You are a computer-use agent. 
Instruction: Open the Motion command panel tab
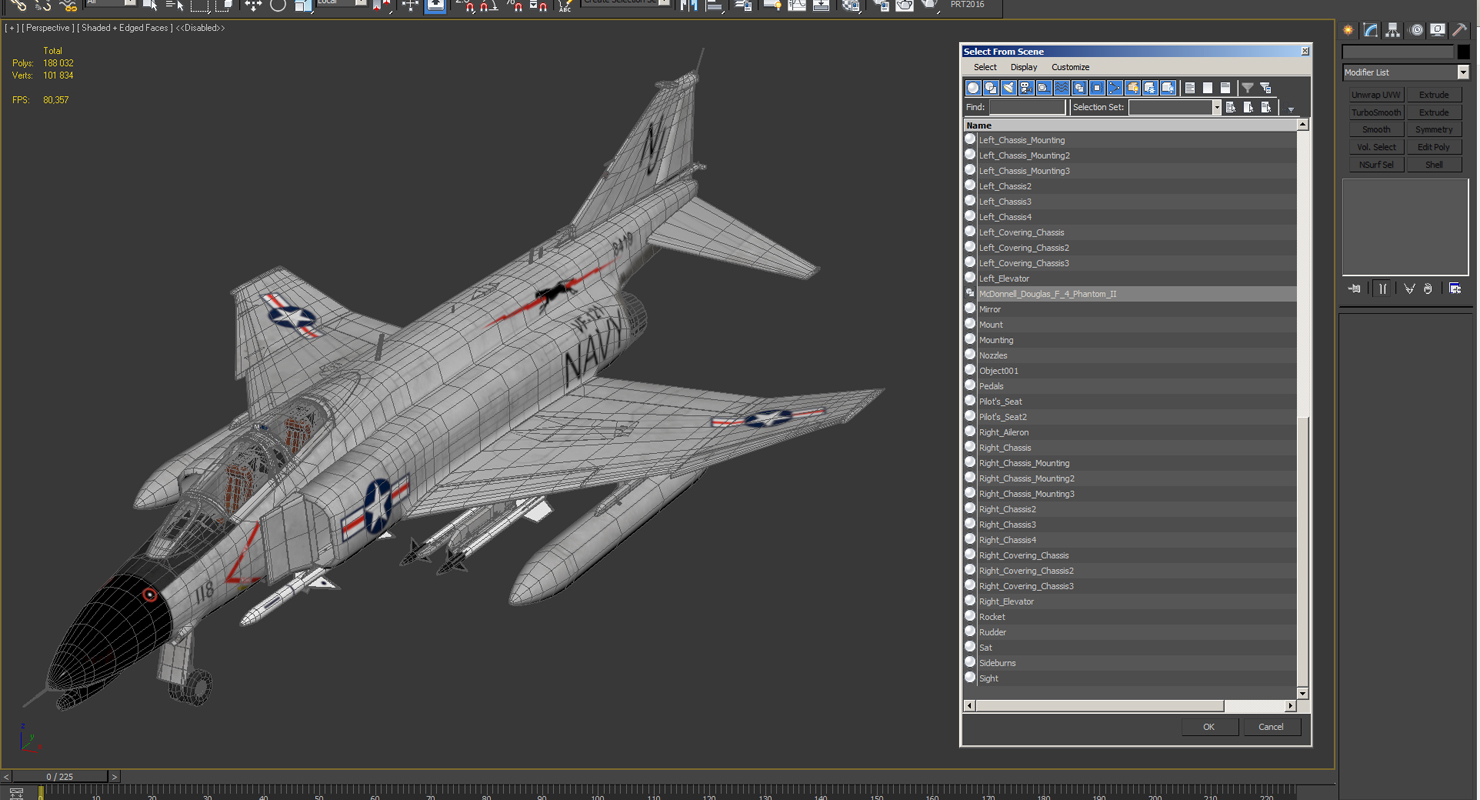click(1416, 30)
